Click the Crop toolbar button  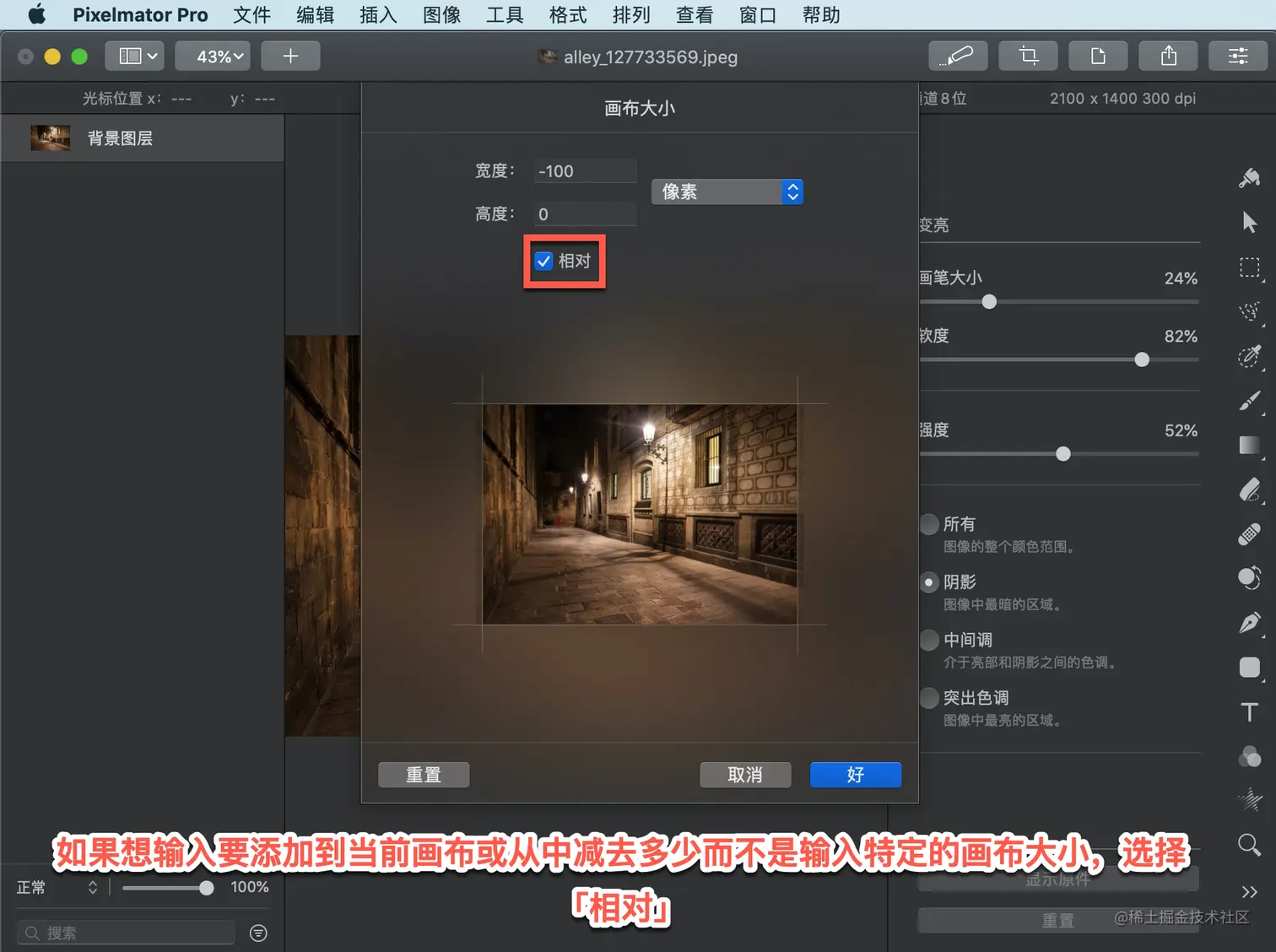coord(1028,57)
